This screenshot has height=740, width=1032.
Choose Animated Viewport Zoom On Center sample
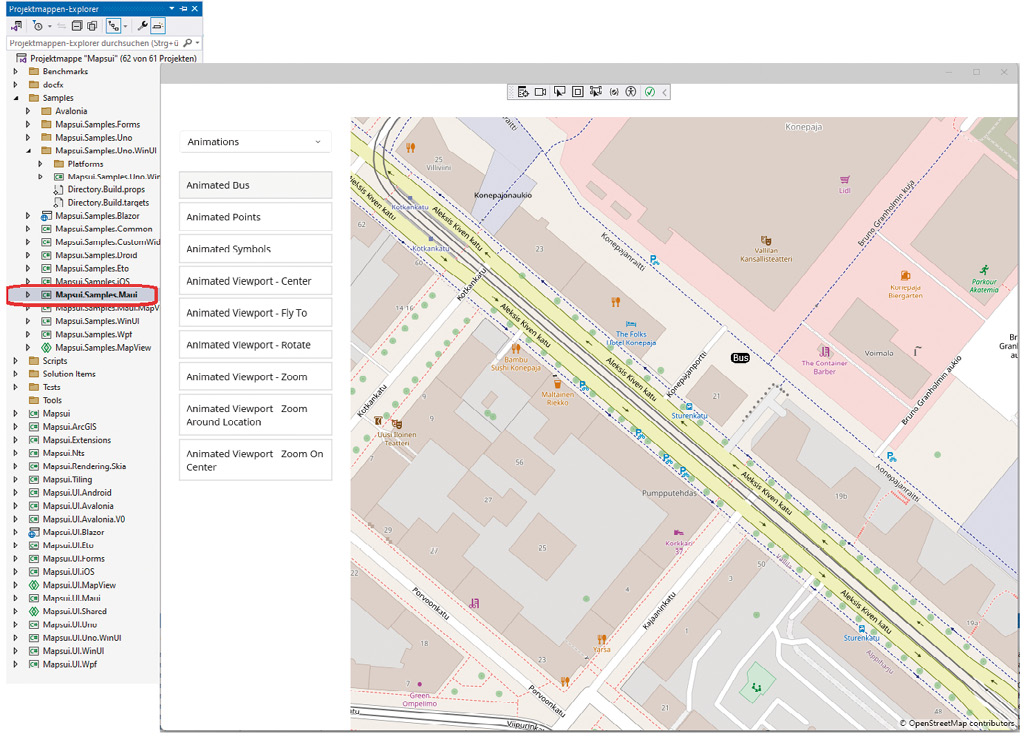coord(255,460)
